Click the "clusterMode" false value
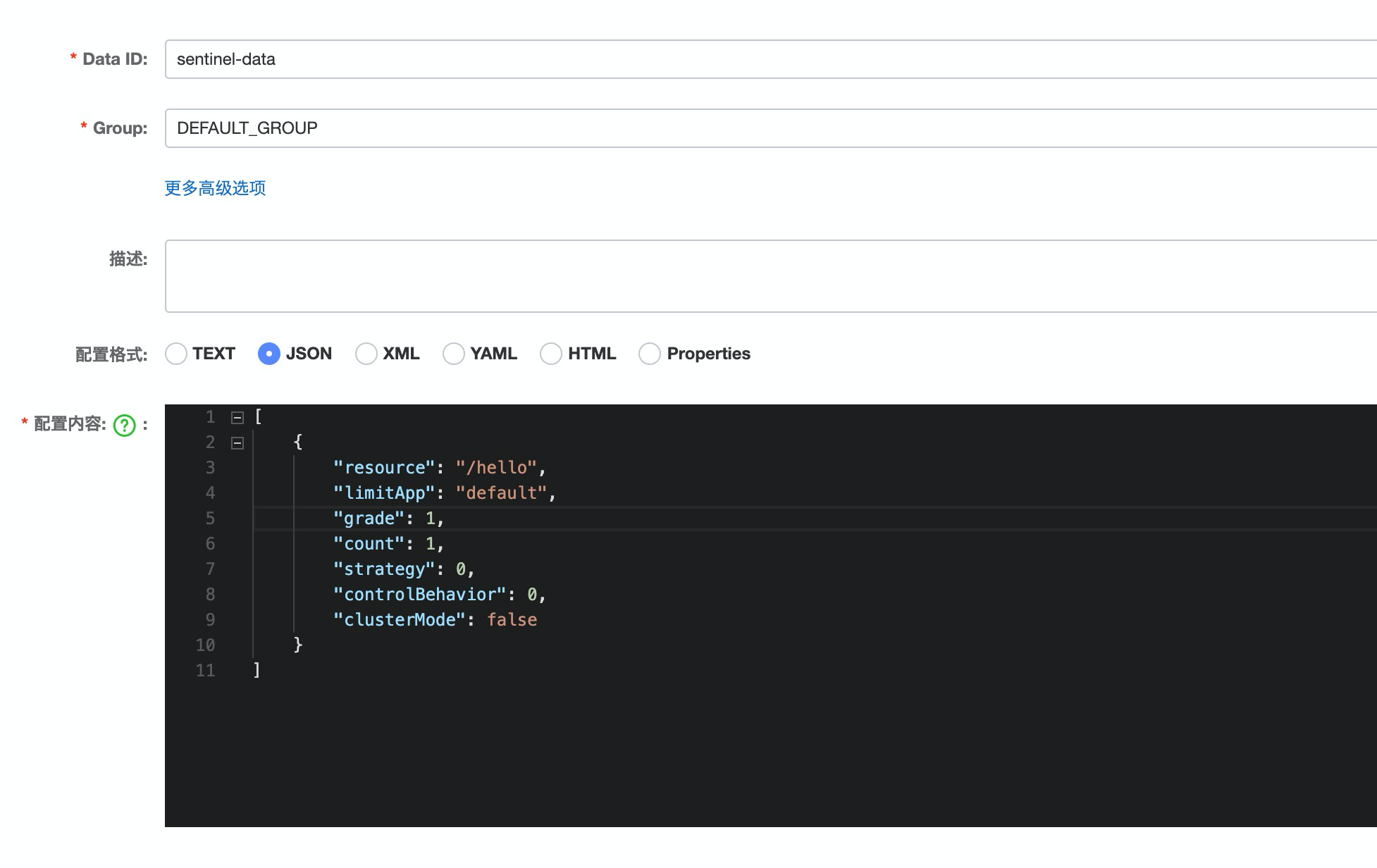 tap(512, 620)
